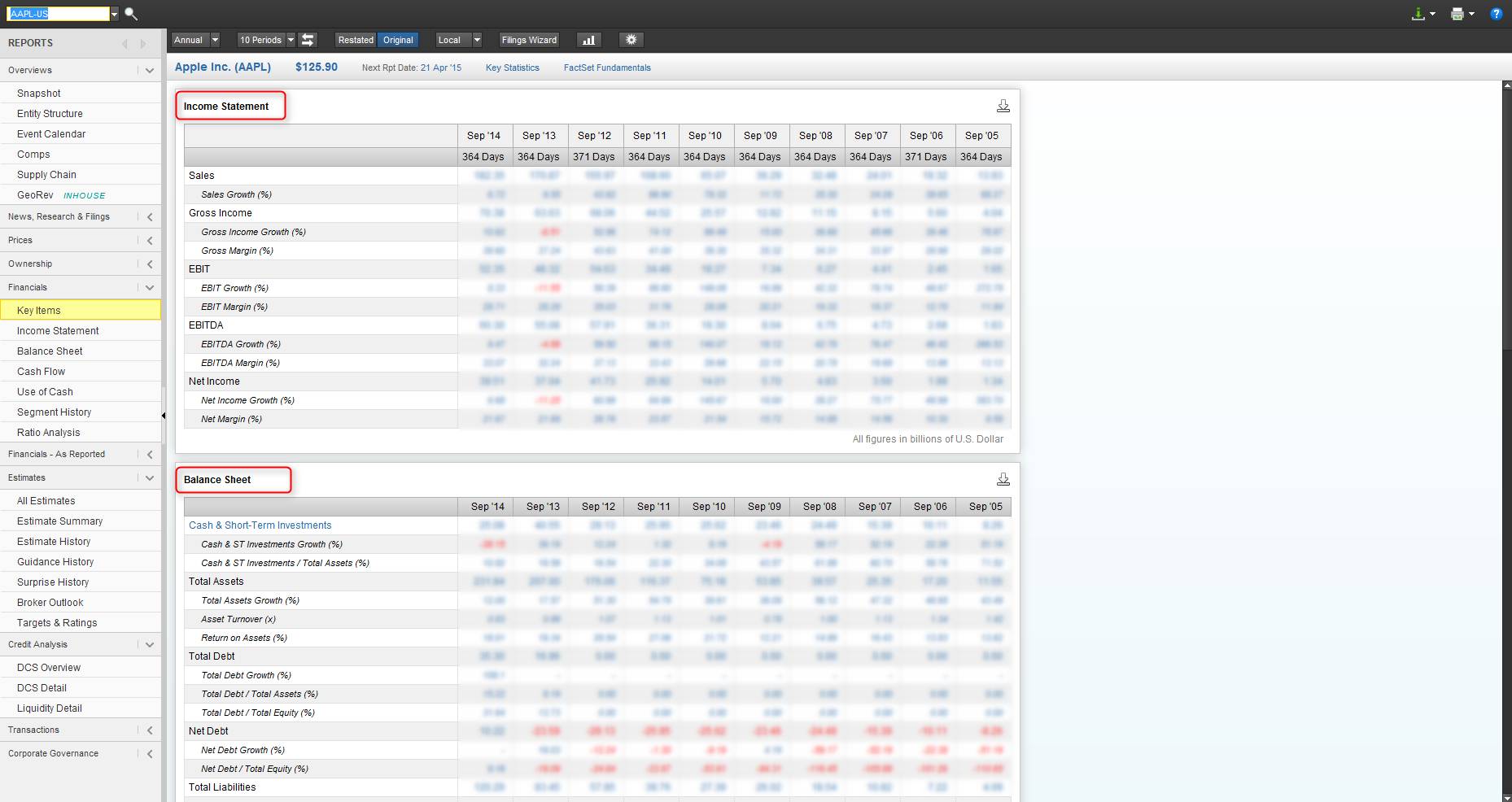Collapse the Overviews section
Image resolution: width=1512 pixels, height=802 pixels.
[x=150, y=70]
